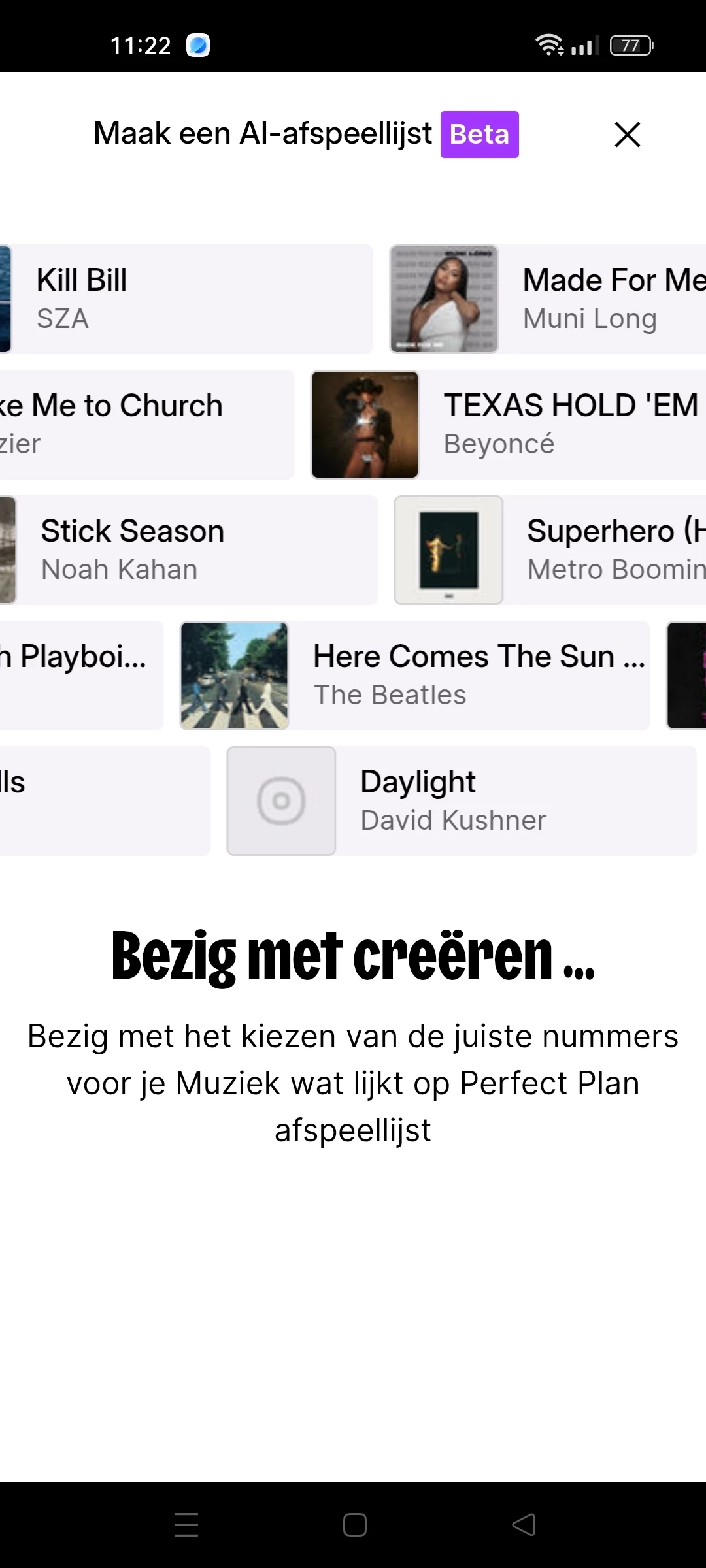Tap the Daylight placeholder disc icon
The height and width of the screenshot is (1568, 706).
point(281,801)
